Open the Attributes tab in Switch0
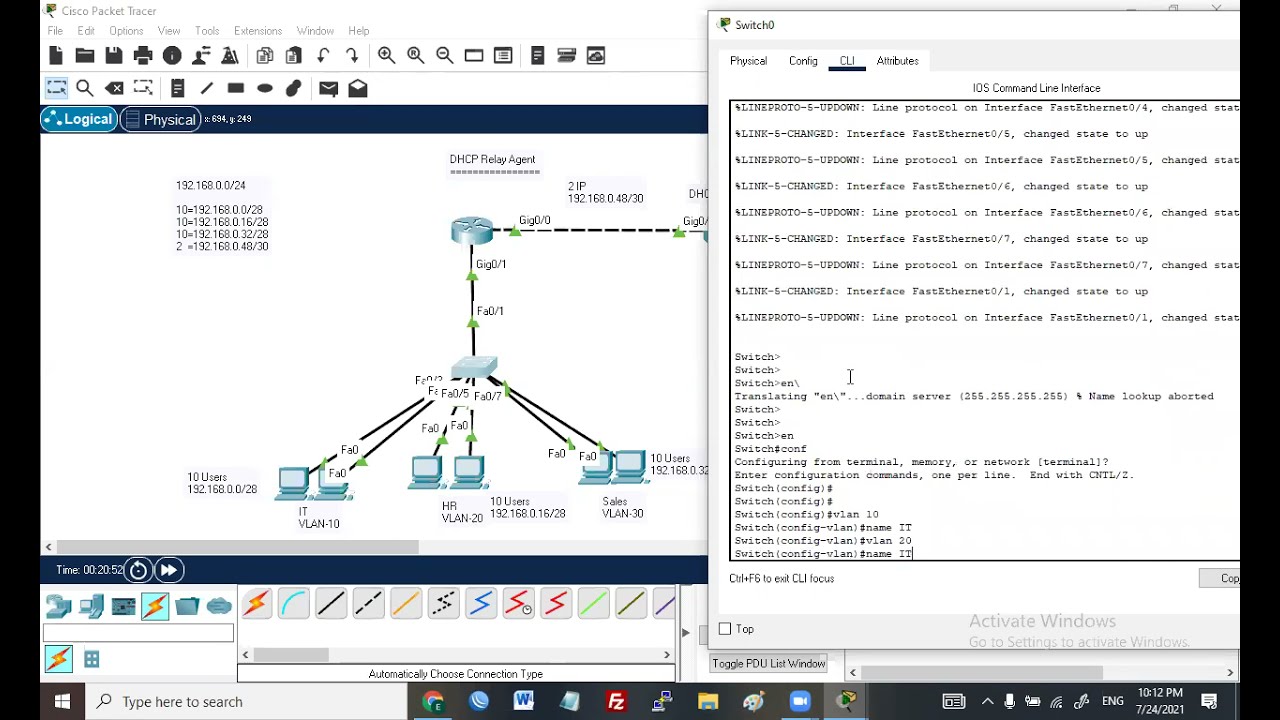The width and height of the screenshot is (1280, 720). 897,61
